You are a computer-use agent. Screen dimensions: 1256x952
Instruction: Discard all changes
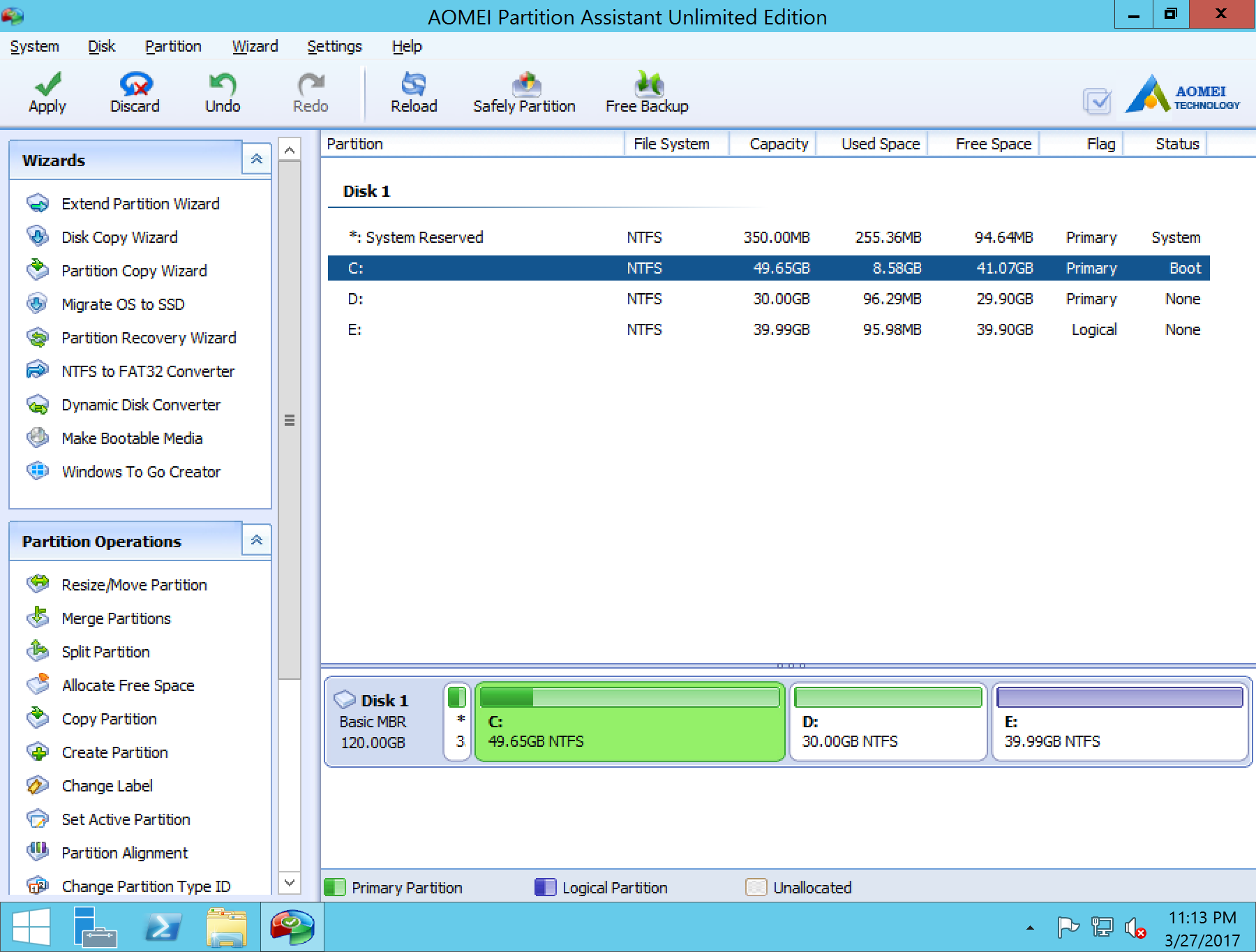pos(135,93)
